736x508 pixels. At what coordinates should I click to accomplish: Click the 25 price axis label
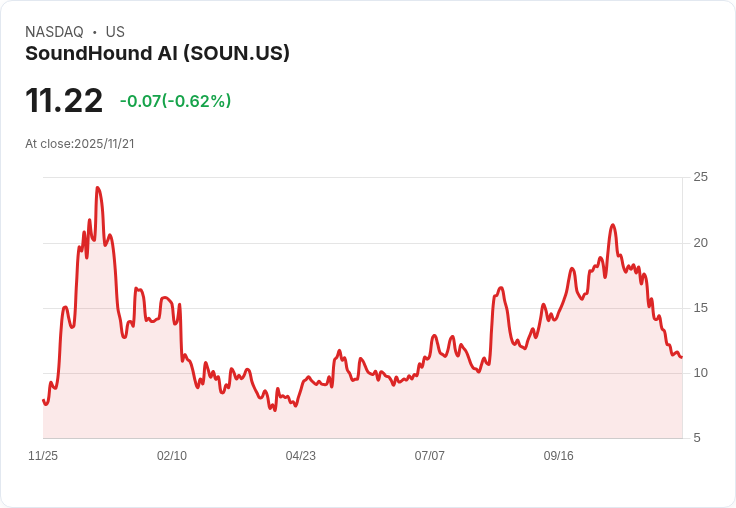[700, 177]
